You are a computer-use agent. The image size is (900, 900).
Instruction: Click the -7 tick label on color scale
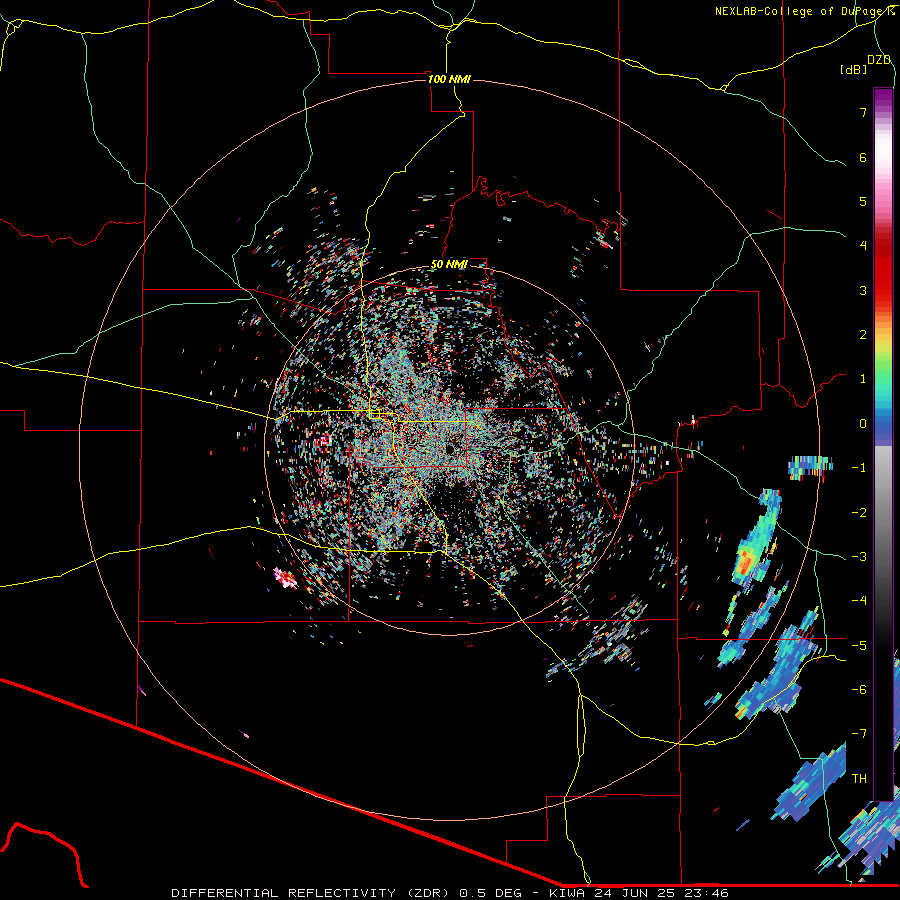click(859, 734)
